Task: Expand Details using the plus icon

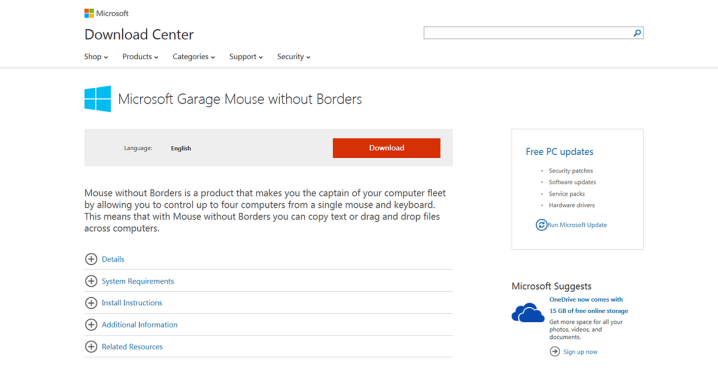Action: (x=91, y=259)
